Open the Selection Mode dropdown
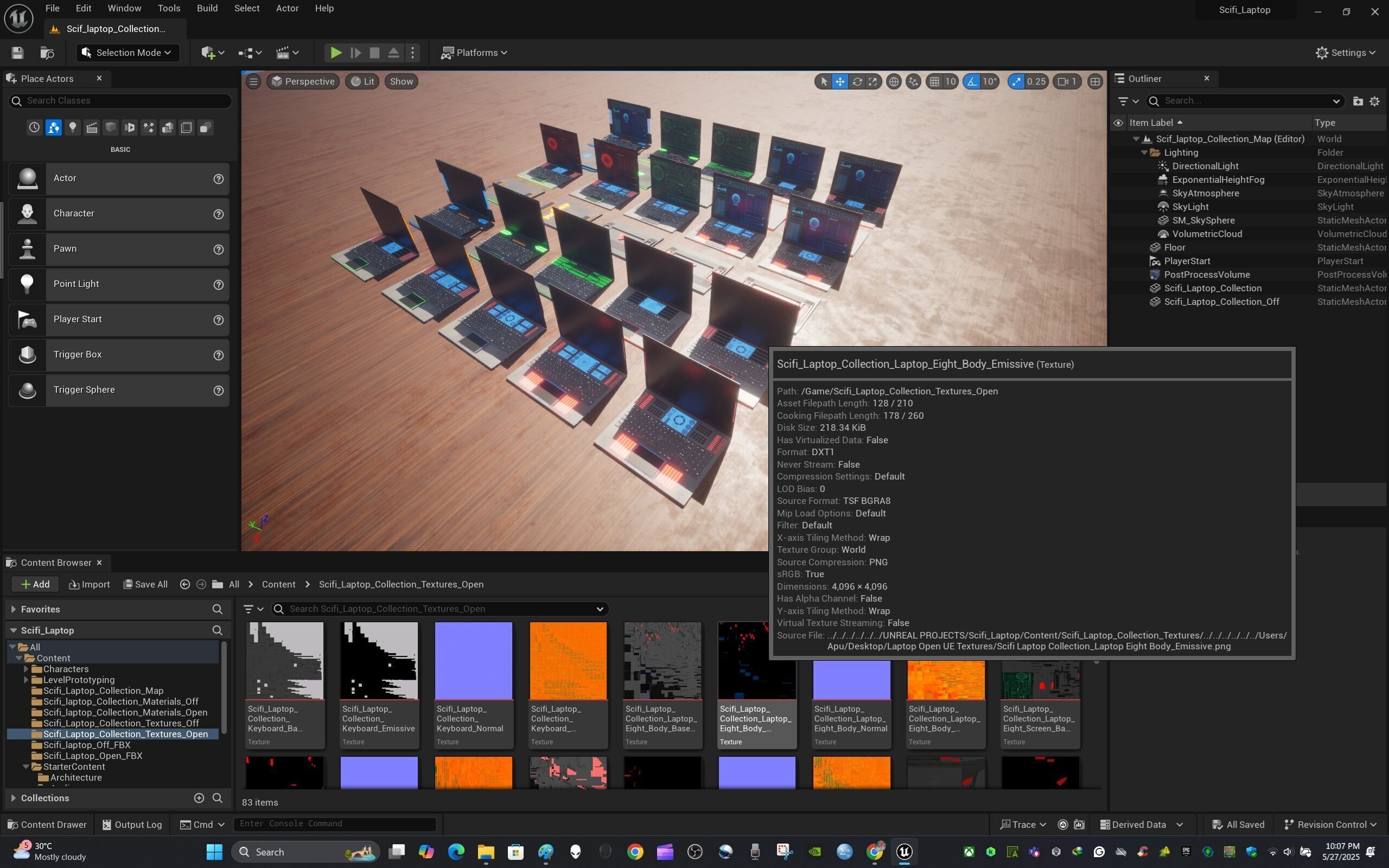The width and height of the screenshot is (1389, 868). pyautogui.click(x=128, y=53)
